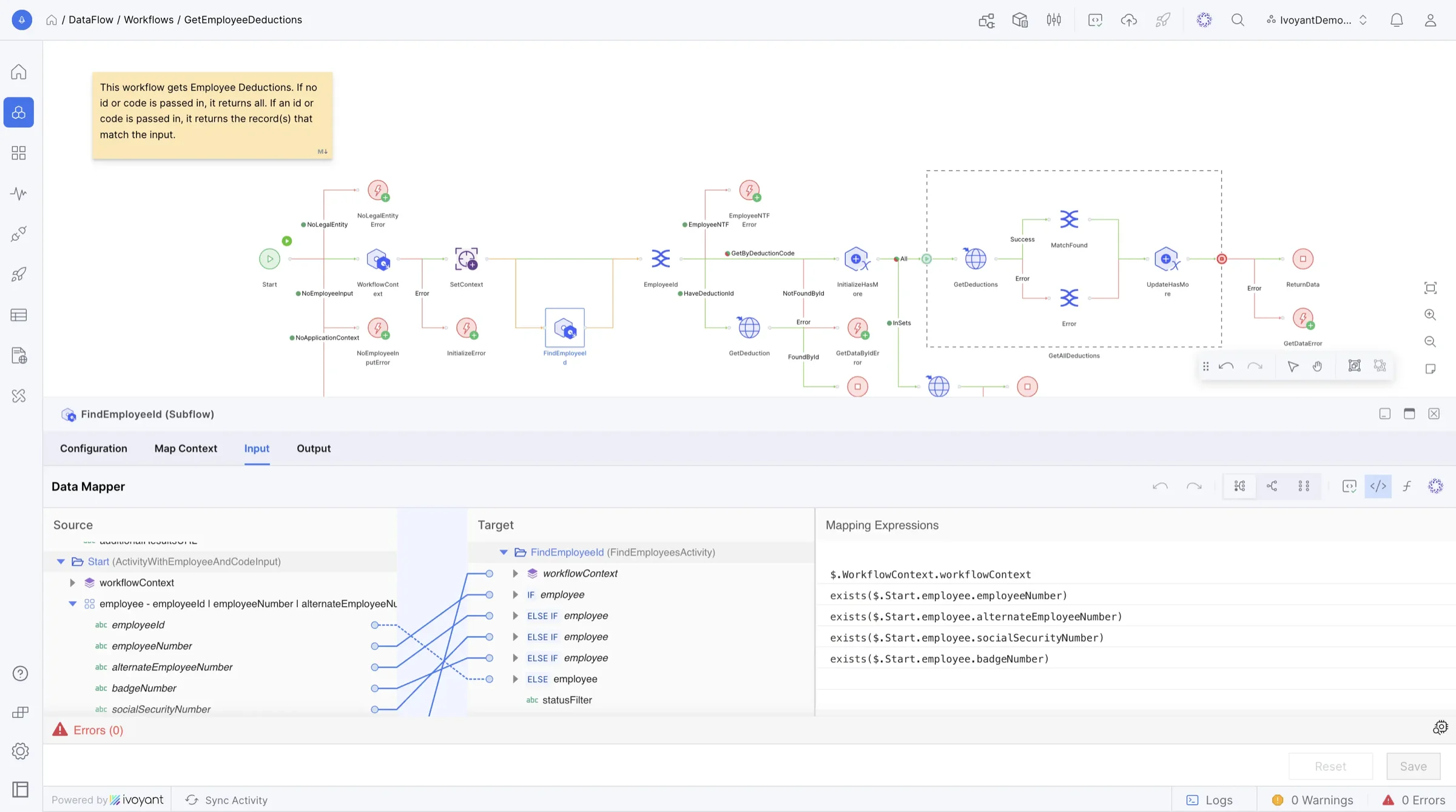Click the search icon in top bar
Screen dimensions: 1456x812
(1238, 20)
